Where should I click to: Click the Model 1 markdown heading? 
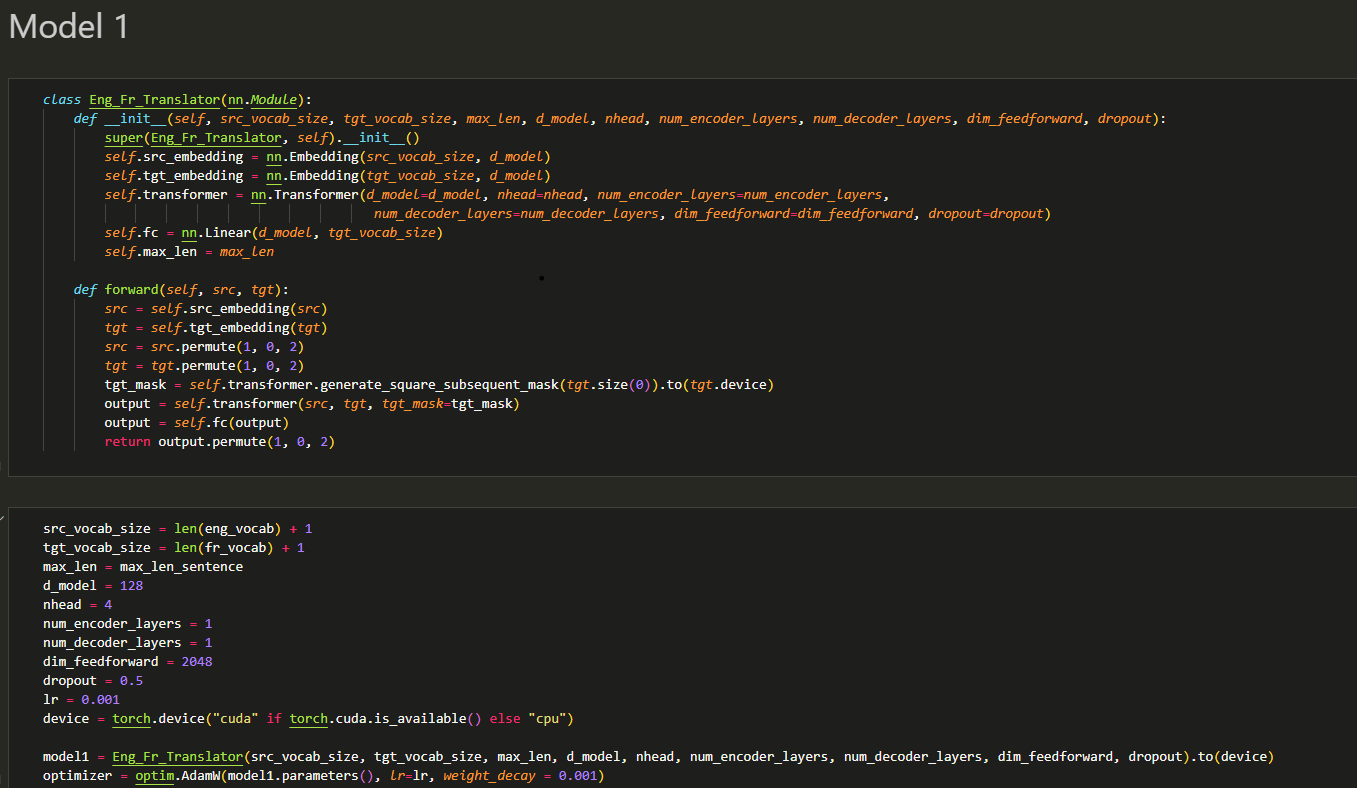pyautogui.click(x=69, y=27)
